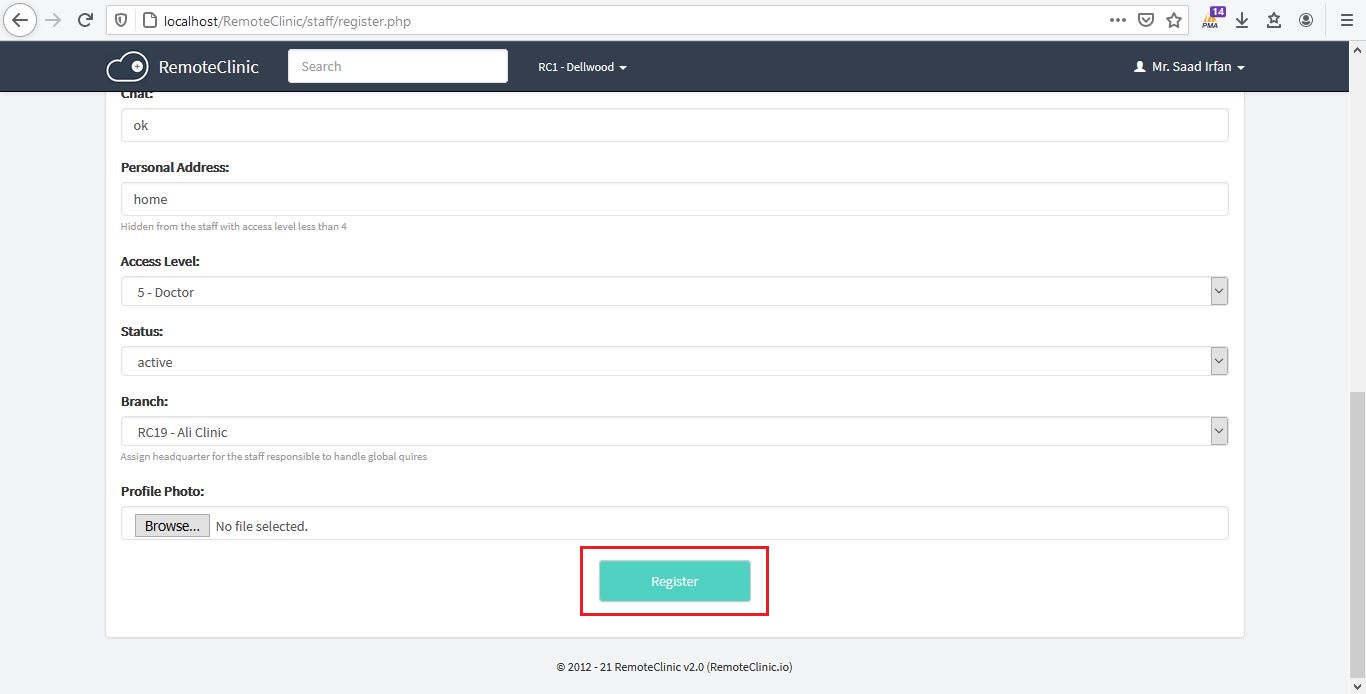
Task: Open Firefox account icon
Action: click(x=1306, y=20)
